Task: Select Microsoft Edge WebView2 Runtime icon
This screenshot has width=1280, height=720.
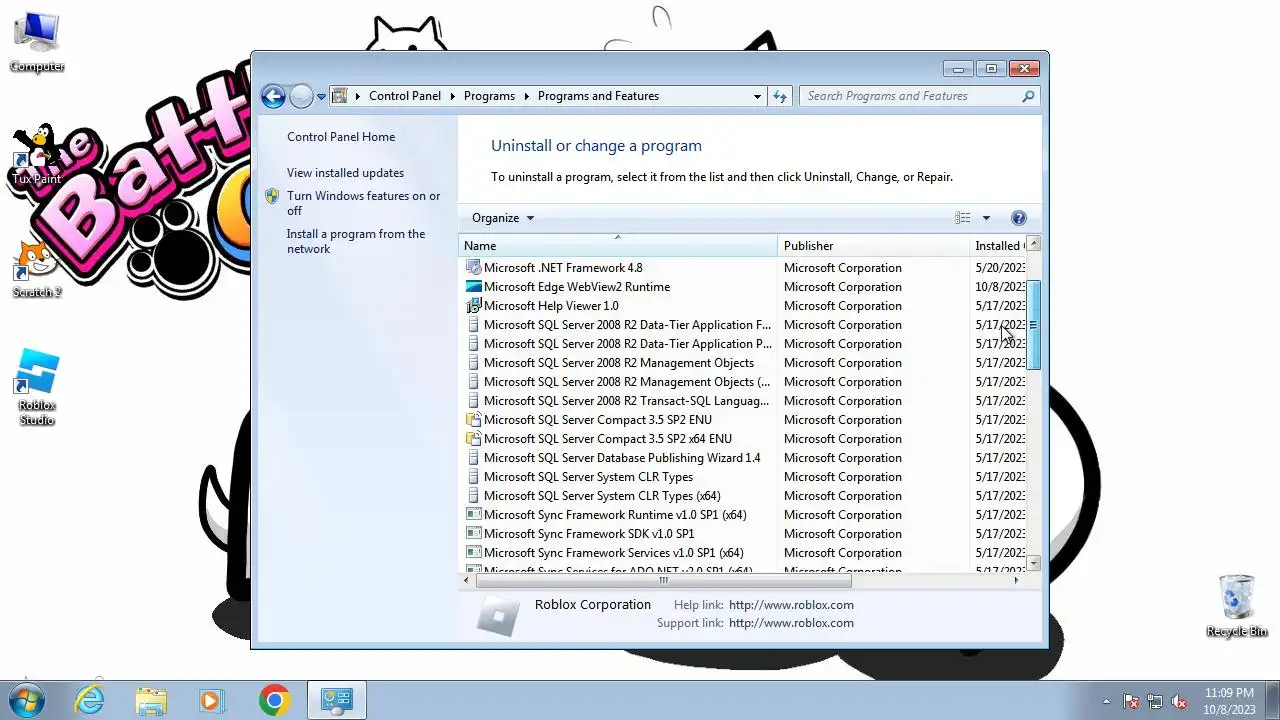Action: tap(474, 287)
